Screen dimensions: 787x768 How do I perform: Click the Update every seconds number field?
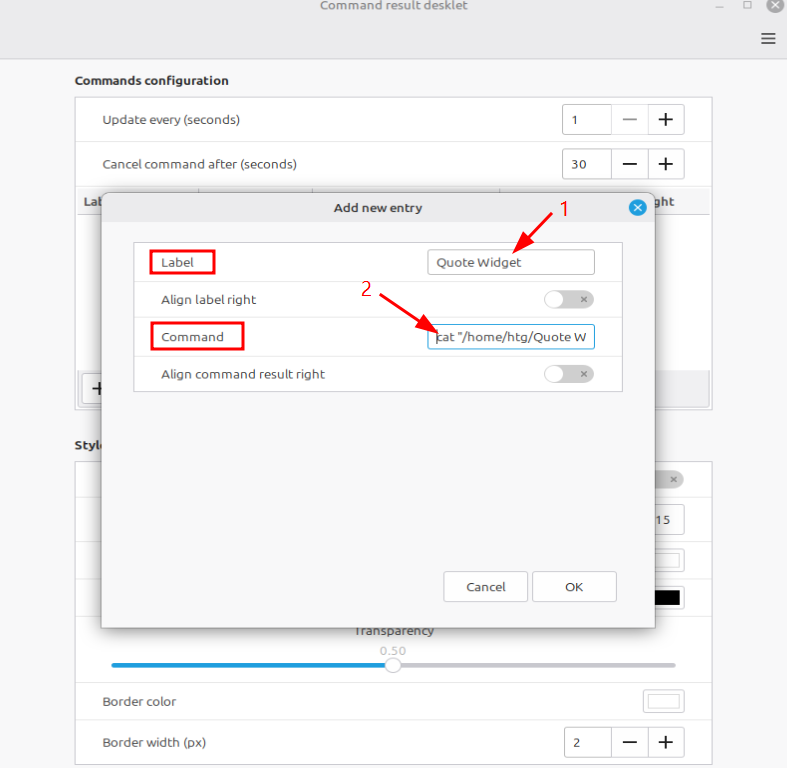pyautogui.click(x=587, y=120)
